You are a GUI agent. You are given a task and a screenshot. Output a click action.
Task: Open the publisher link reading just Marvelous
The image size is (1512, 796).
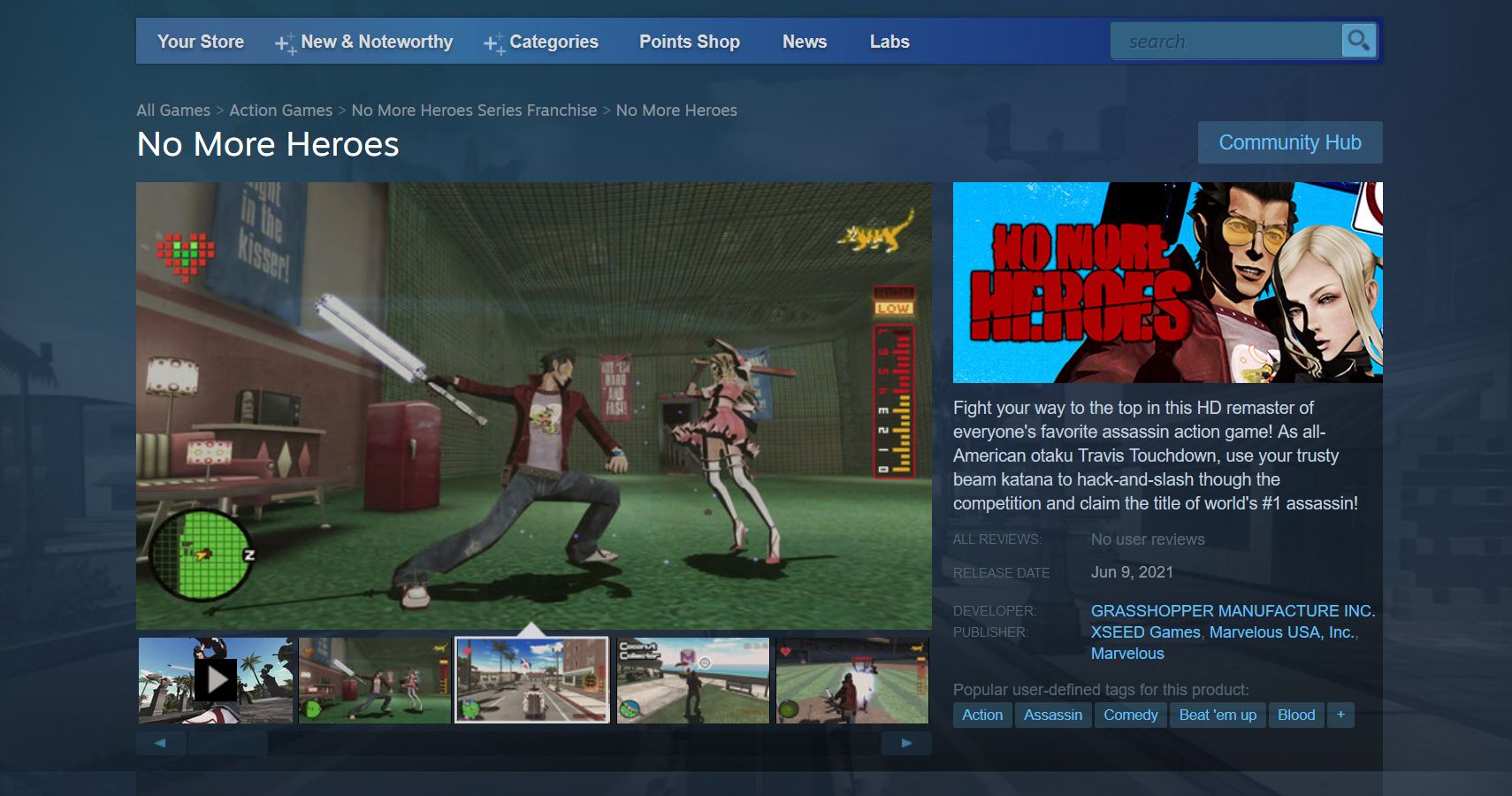point(1127,654)
